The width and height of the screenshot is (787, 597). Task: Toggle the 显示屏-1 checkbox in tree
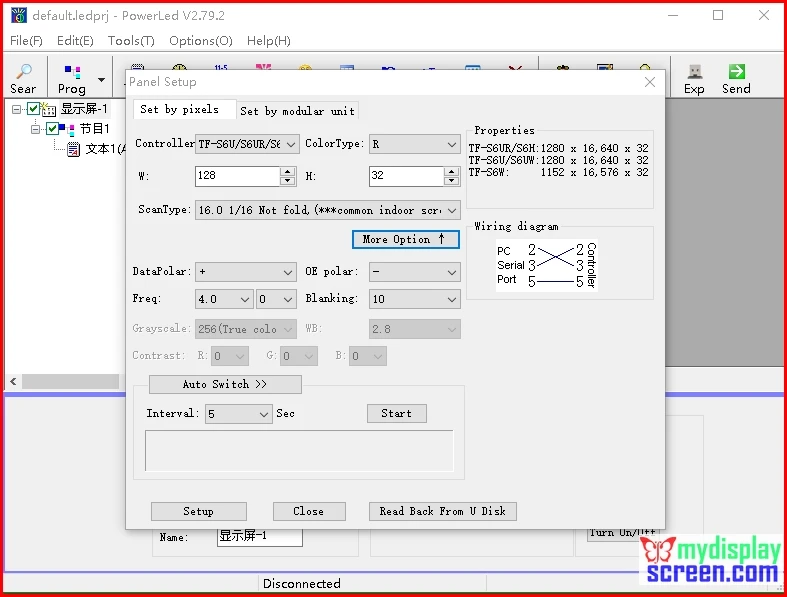33,108
